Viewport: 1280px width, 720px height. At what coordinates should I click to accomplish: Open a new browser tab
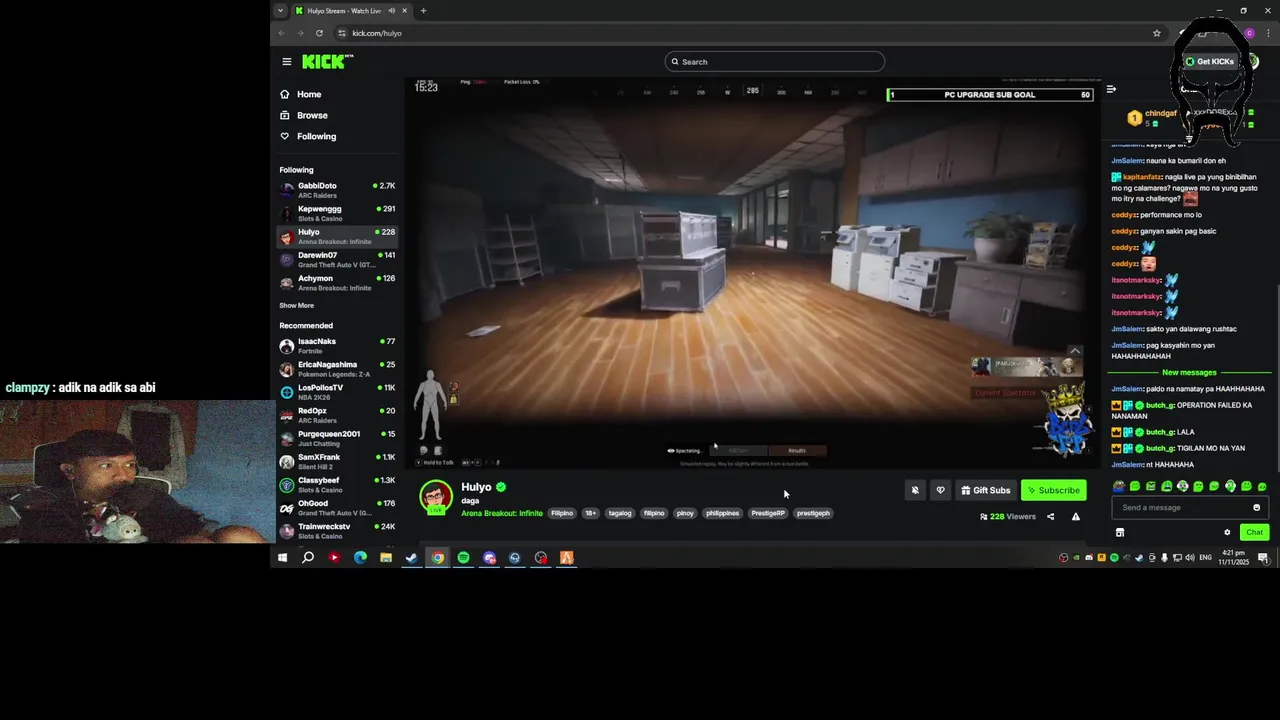pos(423,11)
